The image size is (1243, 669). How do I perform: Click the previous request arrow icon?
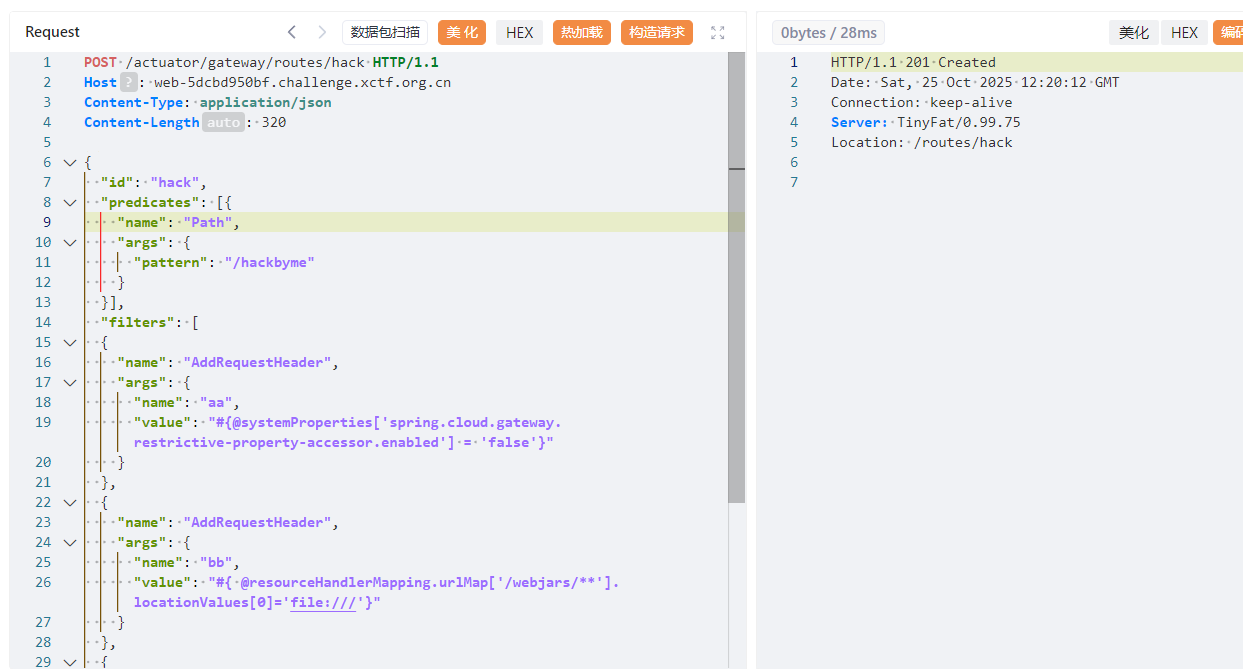point(291,32)
